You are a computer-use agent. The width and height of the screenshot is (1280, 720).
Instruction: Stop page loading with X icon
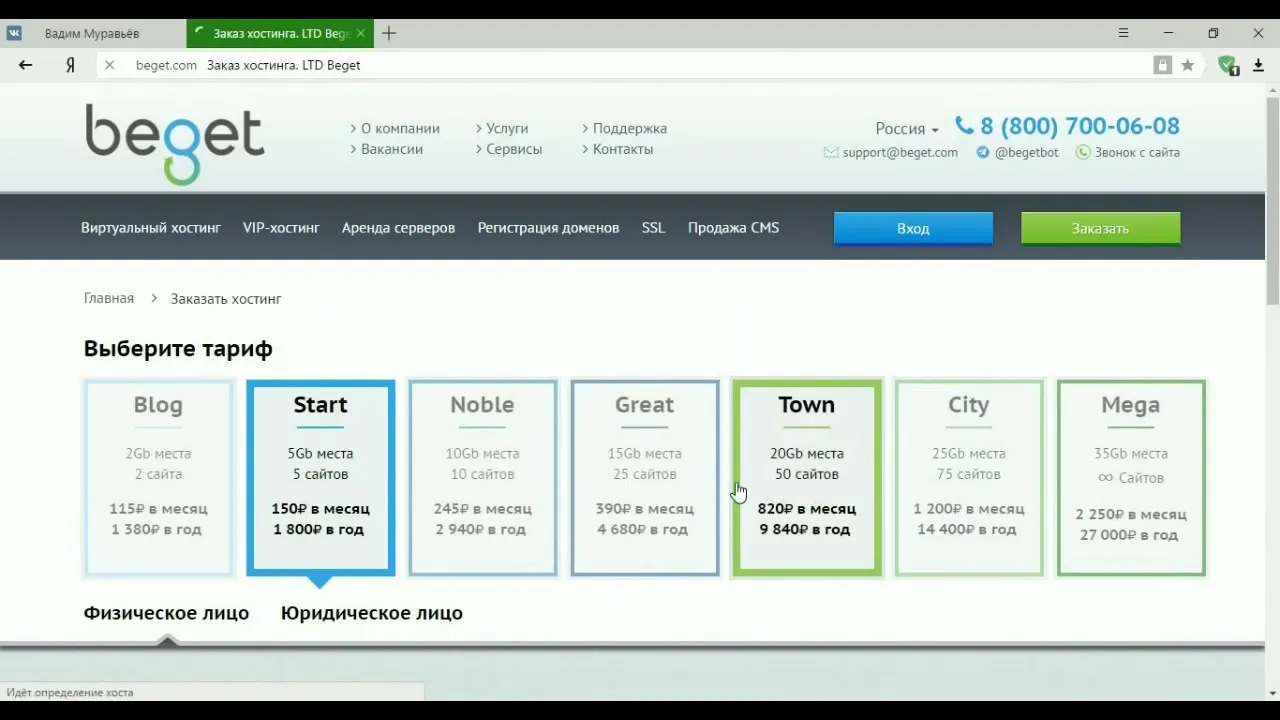click(110, 65)
